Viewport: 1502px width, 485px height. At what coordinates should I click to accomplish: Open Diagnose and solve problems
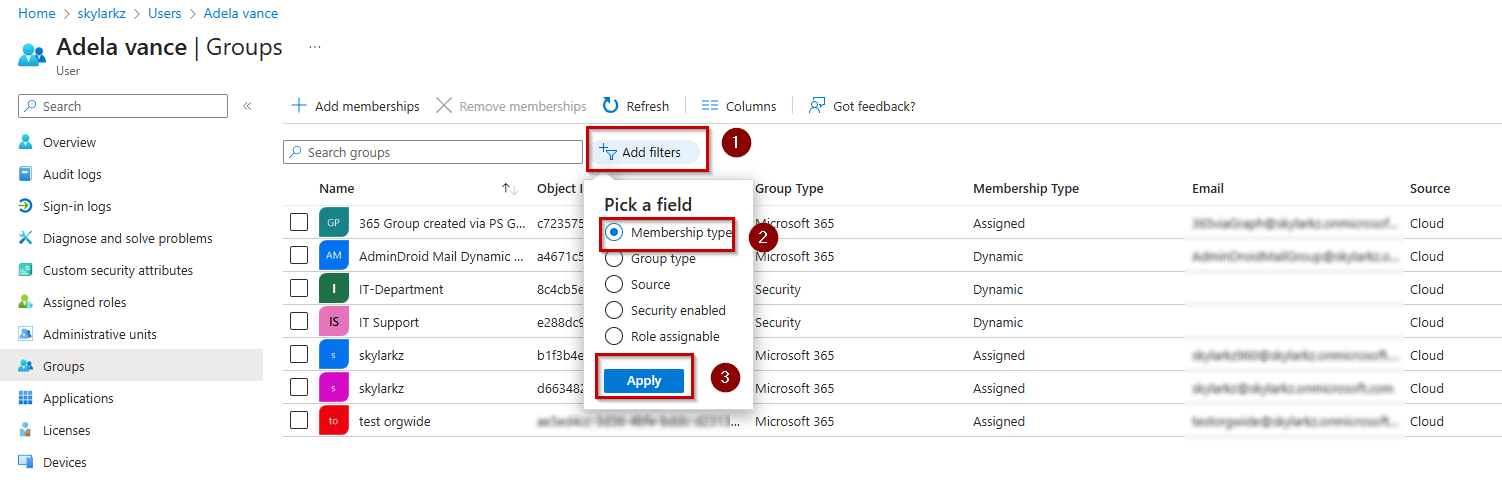[x=127, y=238]
